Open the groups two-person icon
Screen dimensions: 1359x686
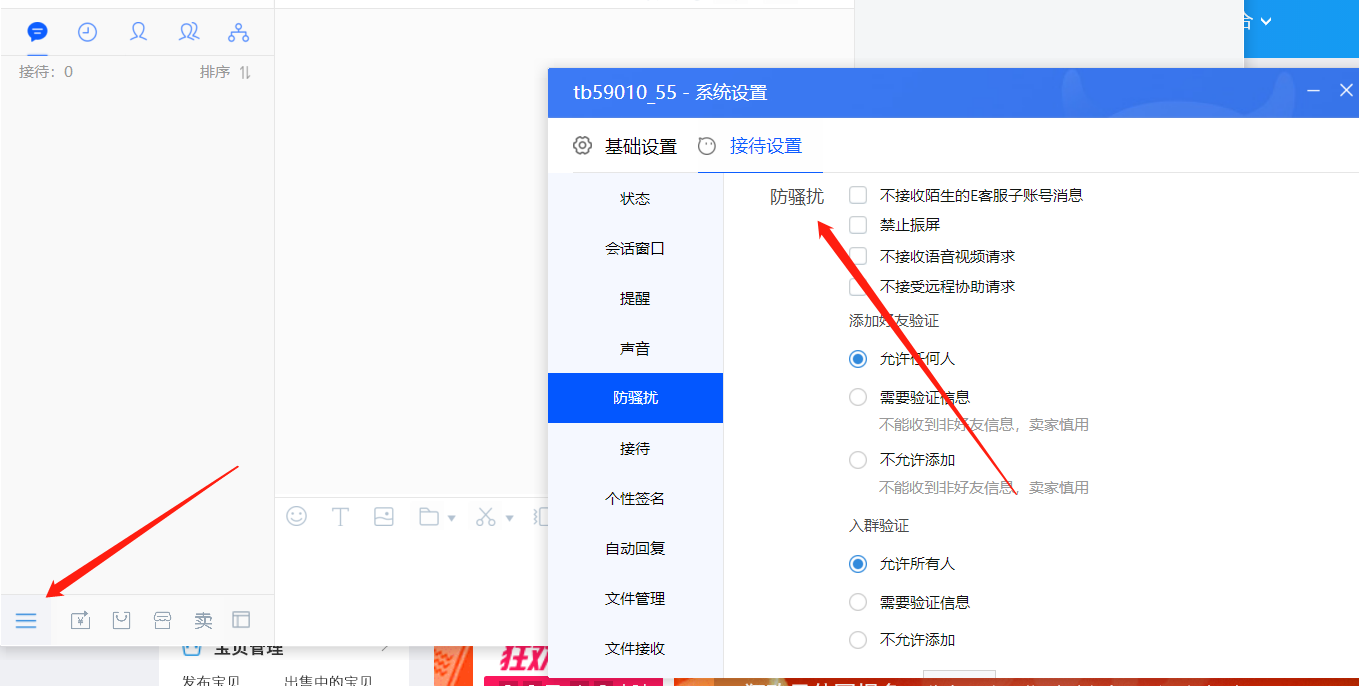coord(189,32)
